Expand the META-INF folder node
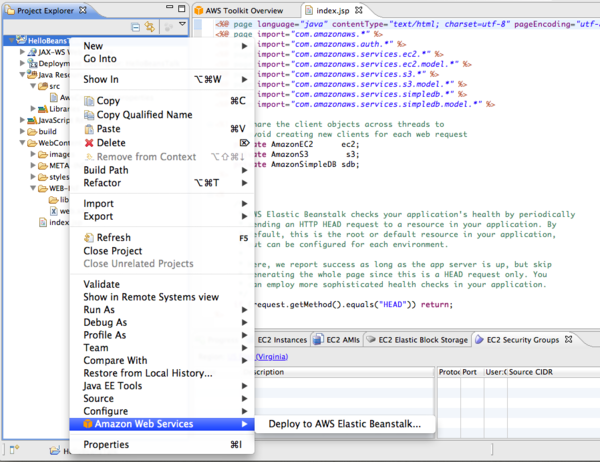This screenshot has height=462, width=600. click(x=33, y=165)
